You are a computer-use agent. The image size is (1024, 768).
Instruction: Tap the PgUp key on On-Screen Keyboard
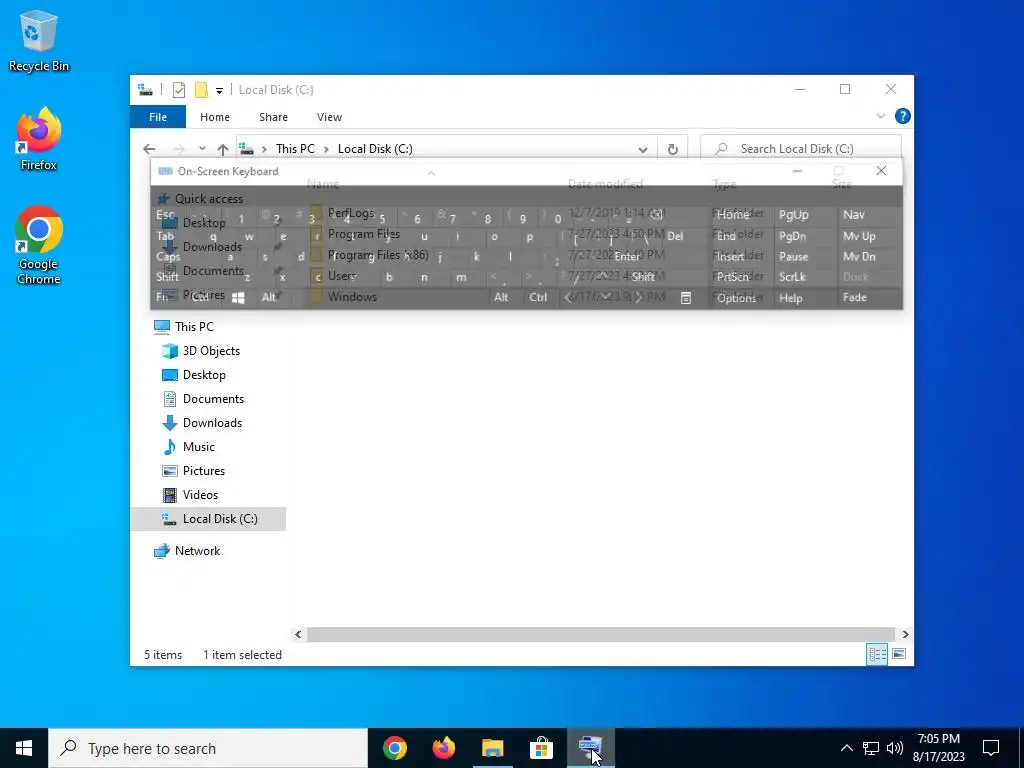(x=793, y=215)
